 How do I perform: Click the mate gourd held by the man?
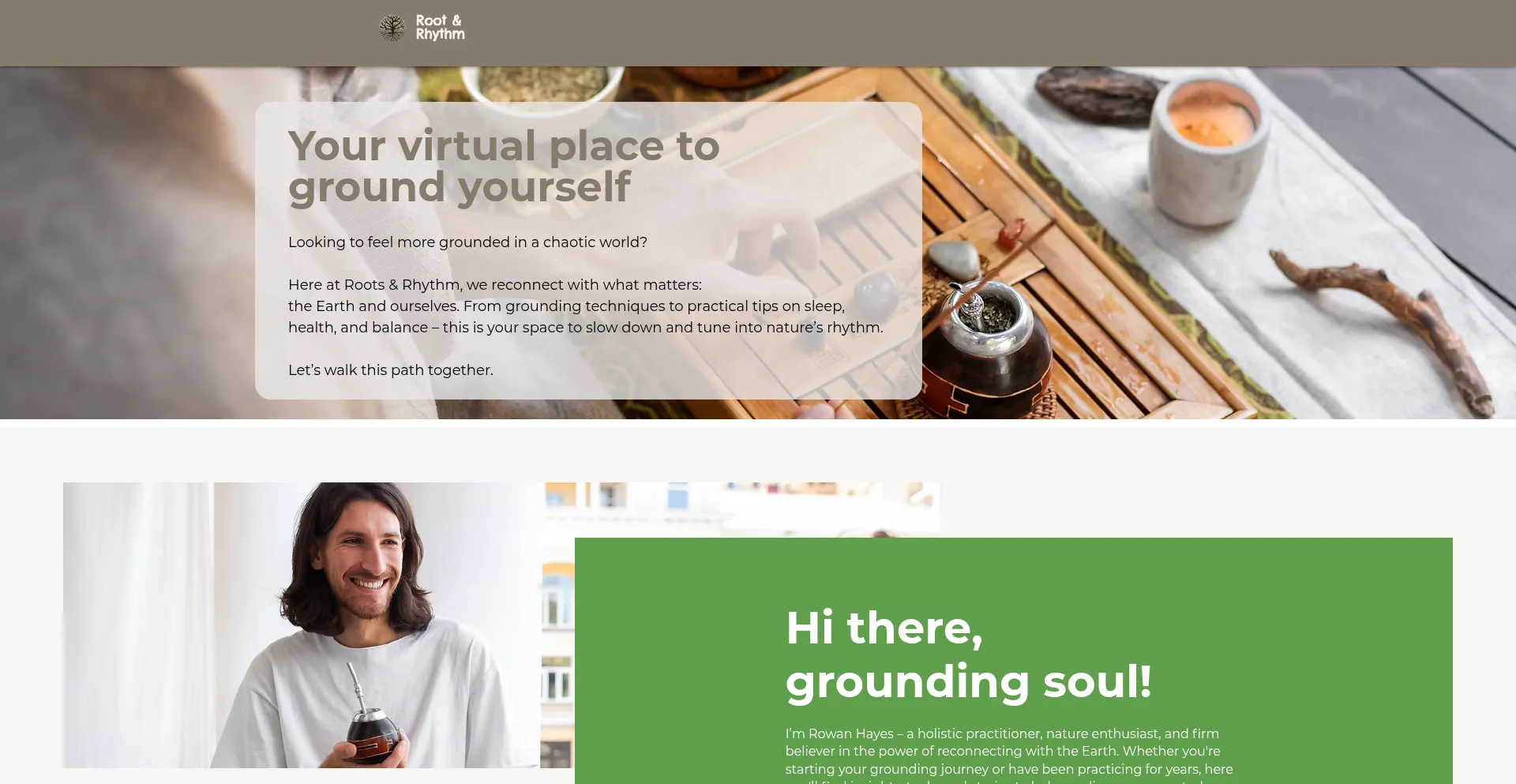pos(373,733)
